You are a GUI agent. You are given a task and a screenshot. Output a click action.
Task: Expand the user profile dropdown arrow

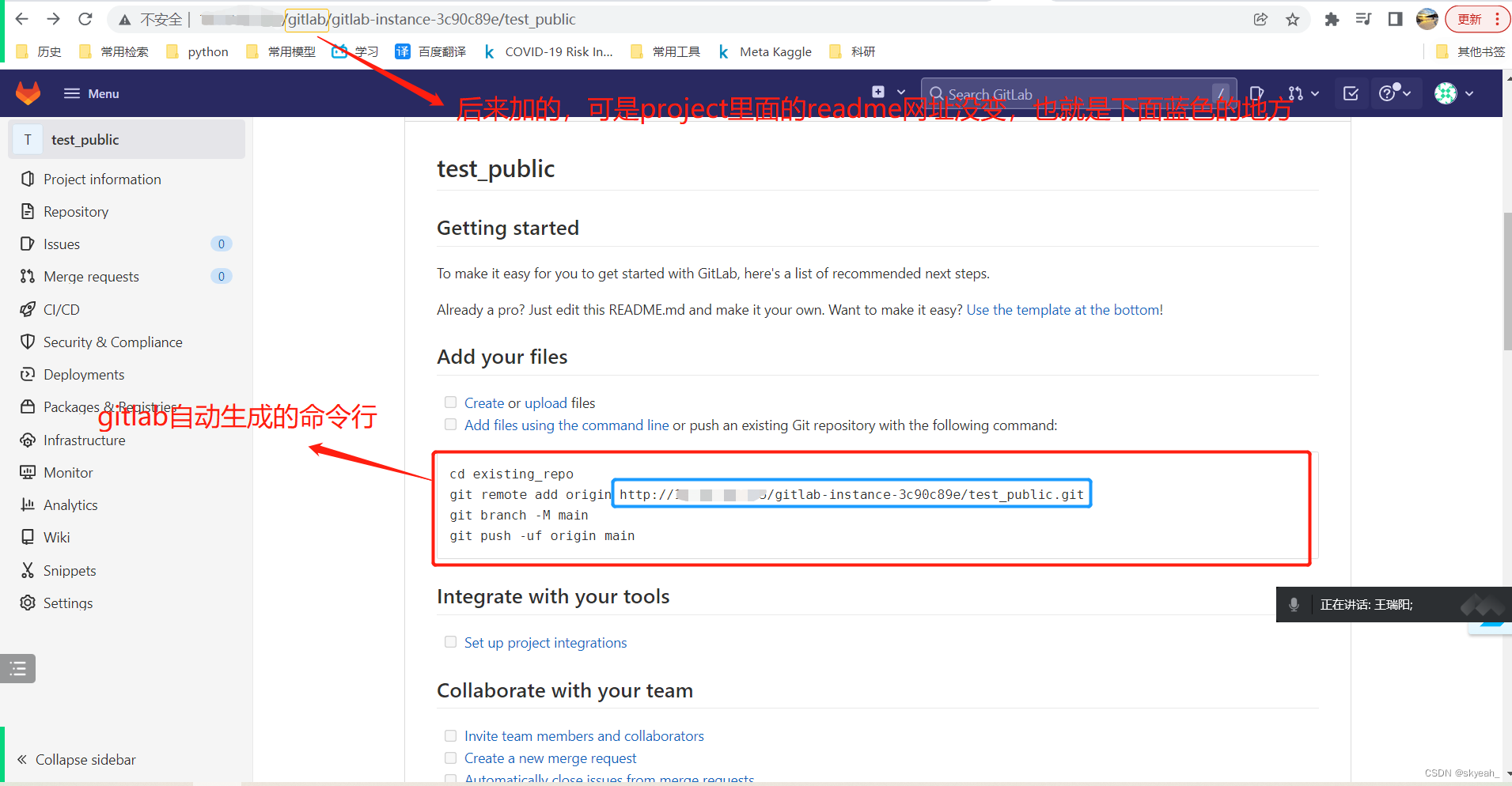(1469, 93)
